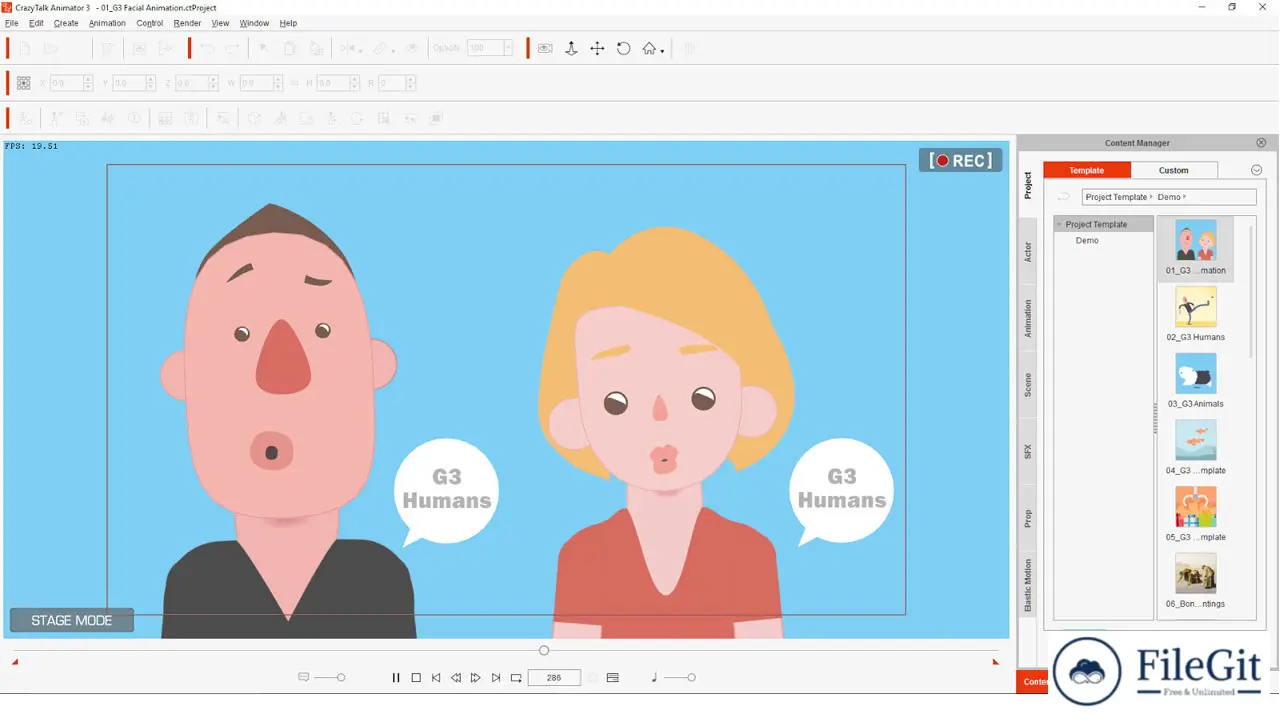Click the STAGE MODE button

[x=72, y=620]
